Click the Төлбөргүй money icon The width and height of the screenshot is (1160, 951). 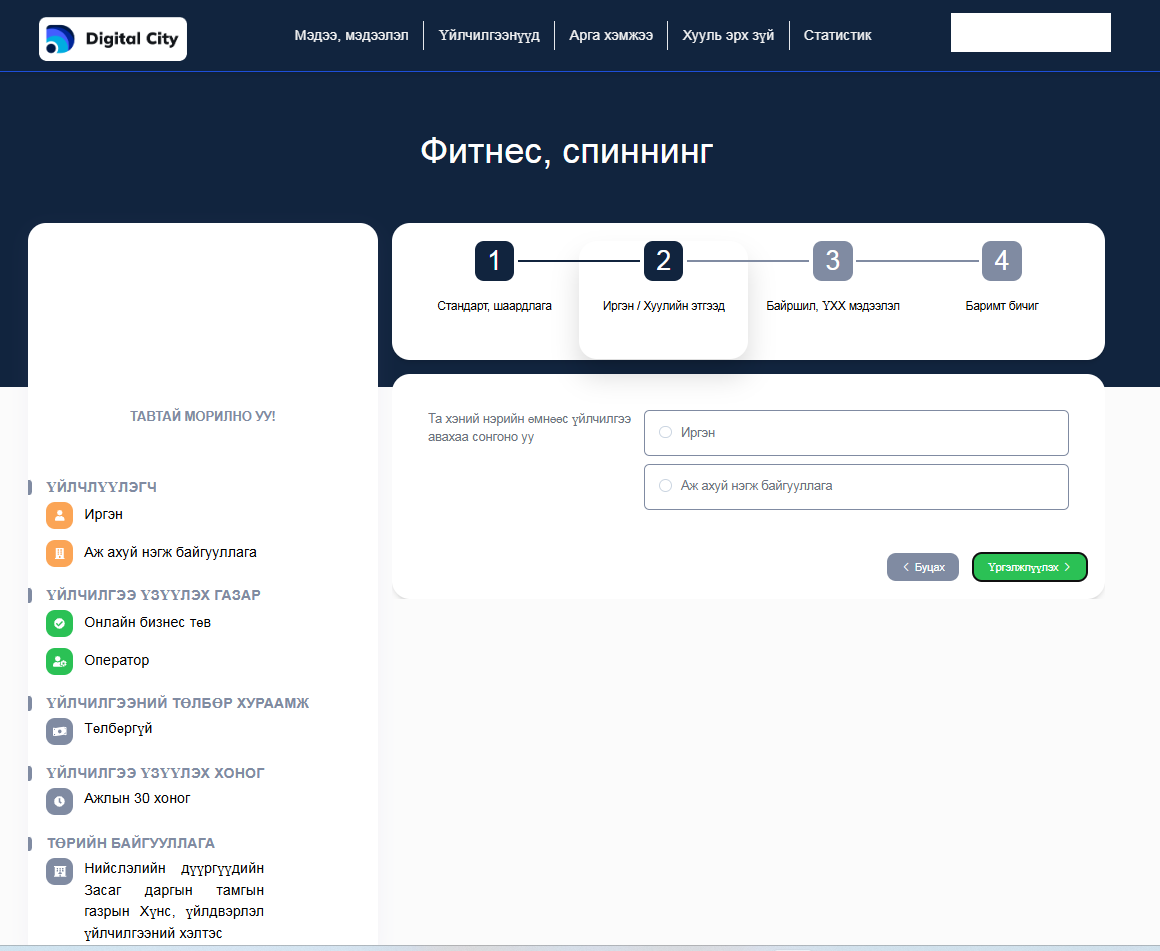point(60,731)
